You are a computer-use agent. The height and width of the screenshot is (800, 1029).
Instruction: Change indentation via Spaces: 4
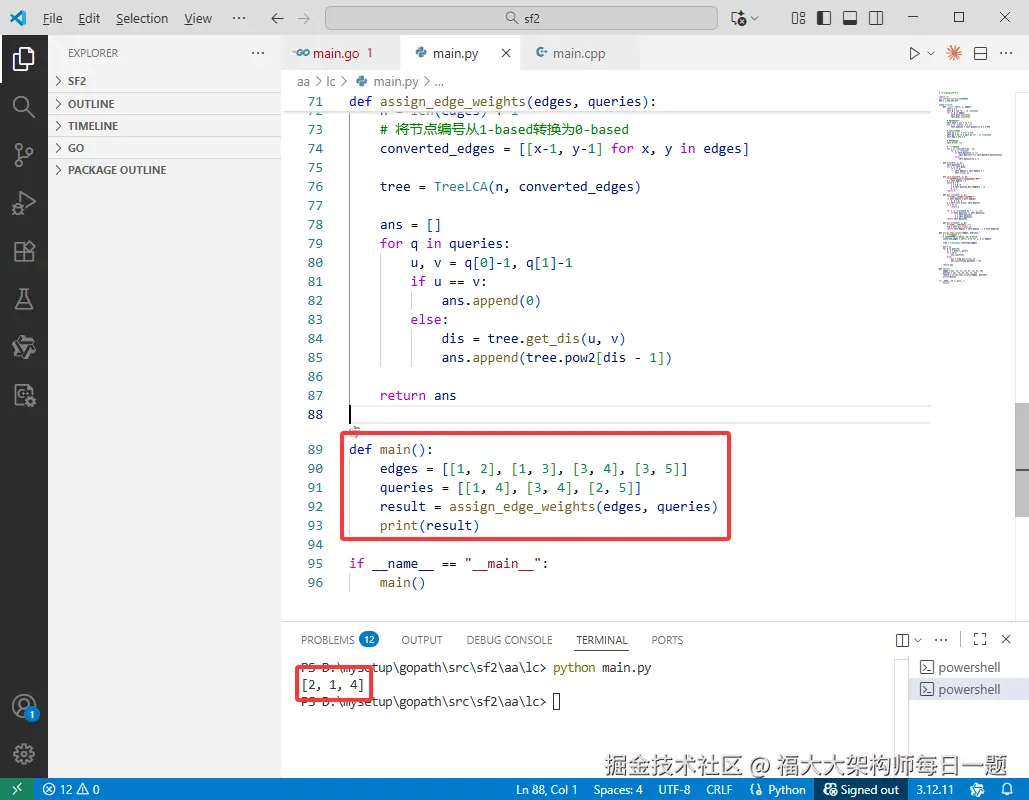coord(618,789)
